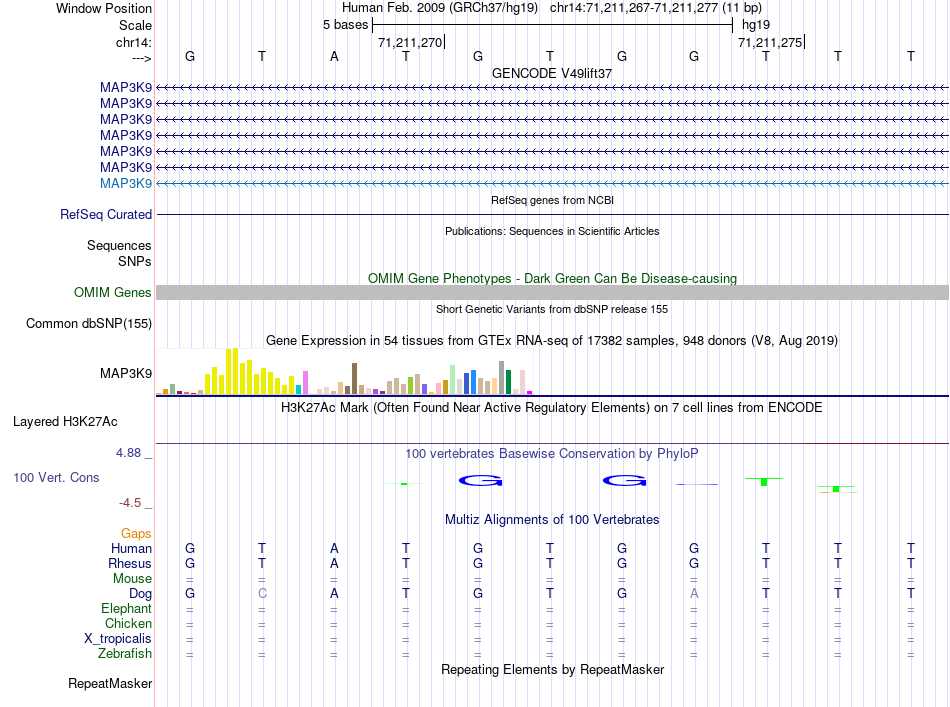Click the faded 'C' base in the Dog row
Viewport: 950px width, 707px height.
(x=262, y=594)
